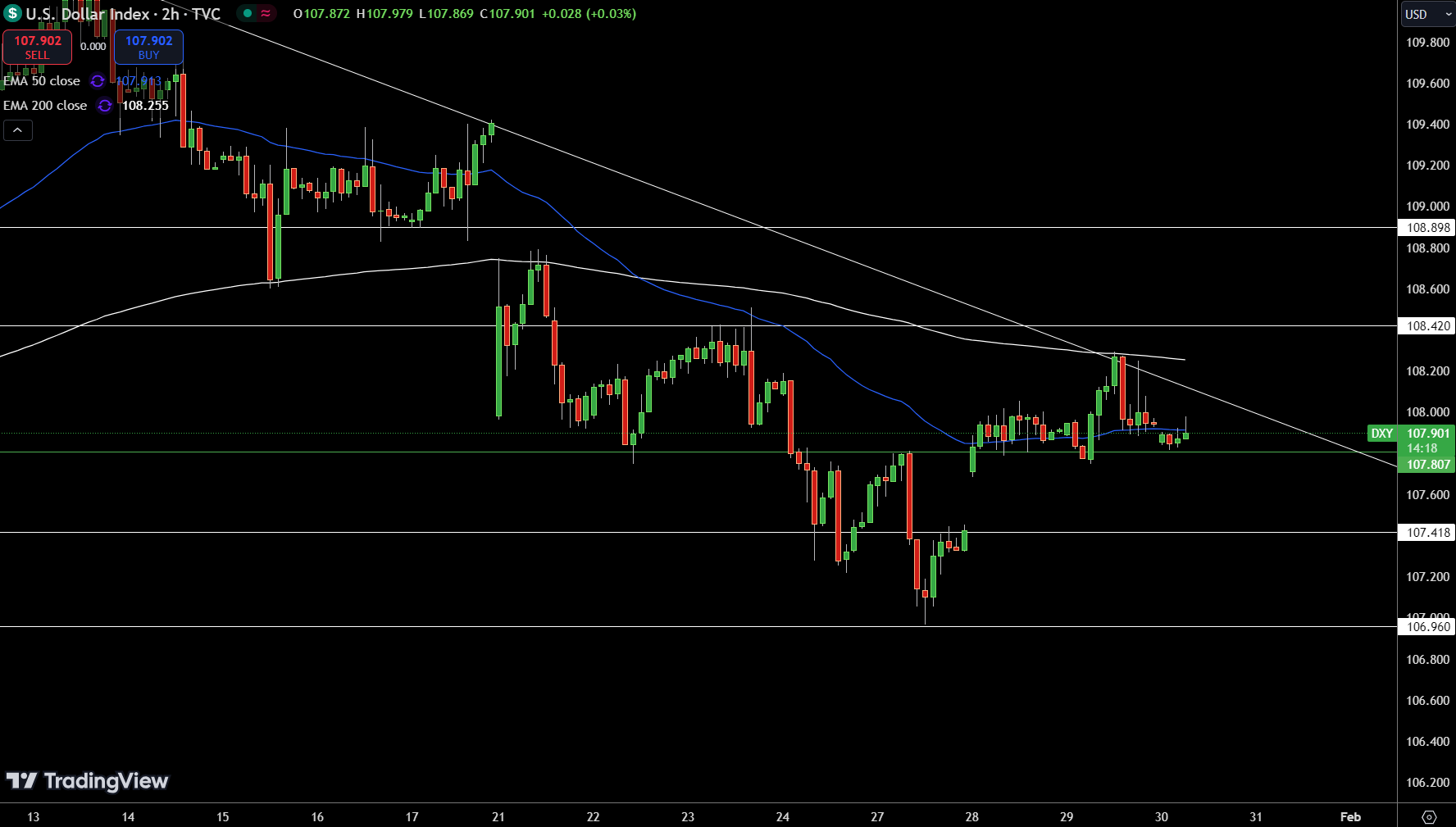Click the EMA 200 value 108.255

click(x=145, y=105)
